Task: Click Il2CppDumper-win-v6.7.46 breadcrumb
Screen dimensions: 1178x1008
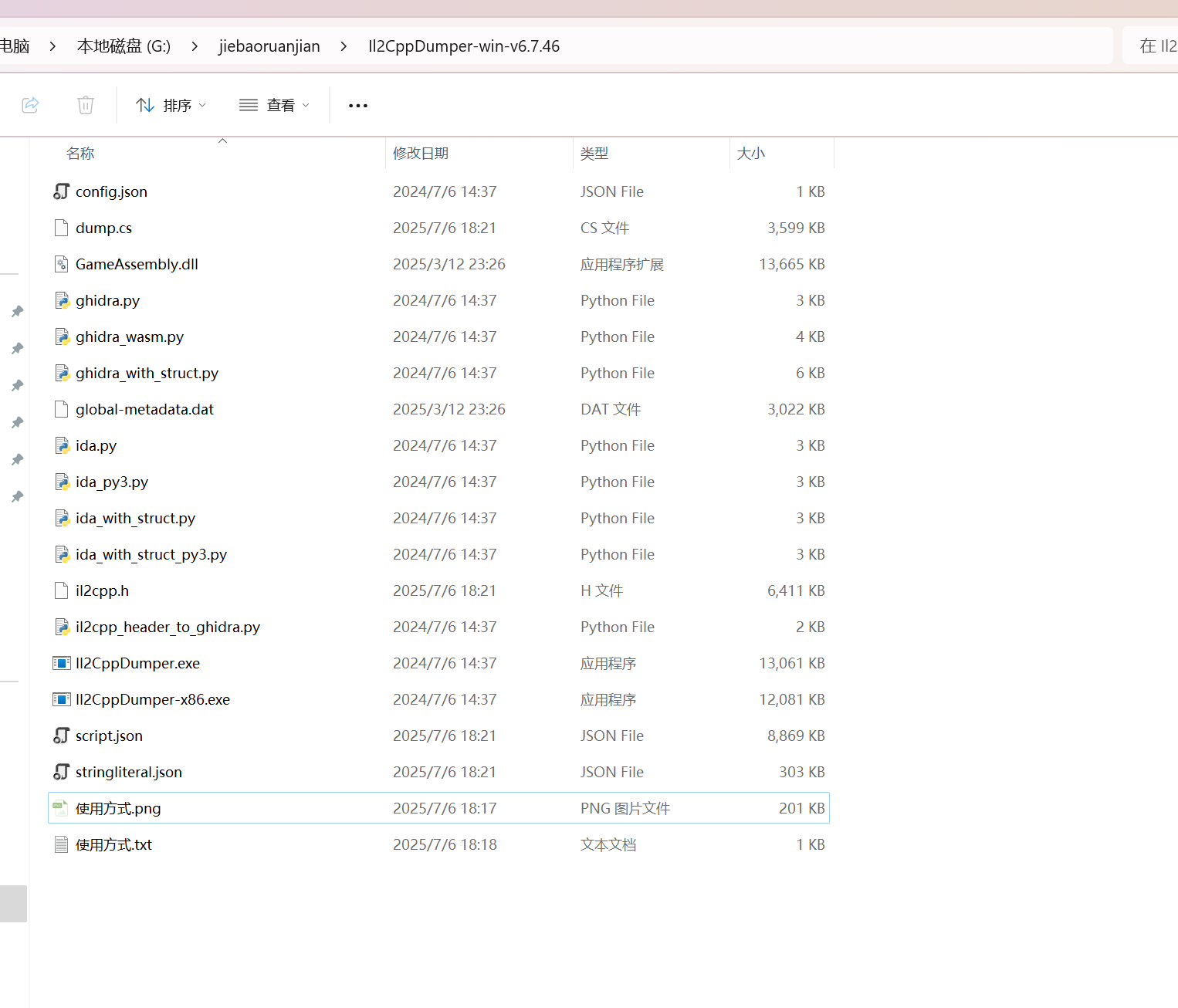Action: click(464, 46)
